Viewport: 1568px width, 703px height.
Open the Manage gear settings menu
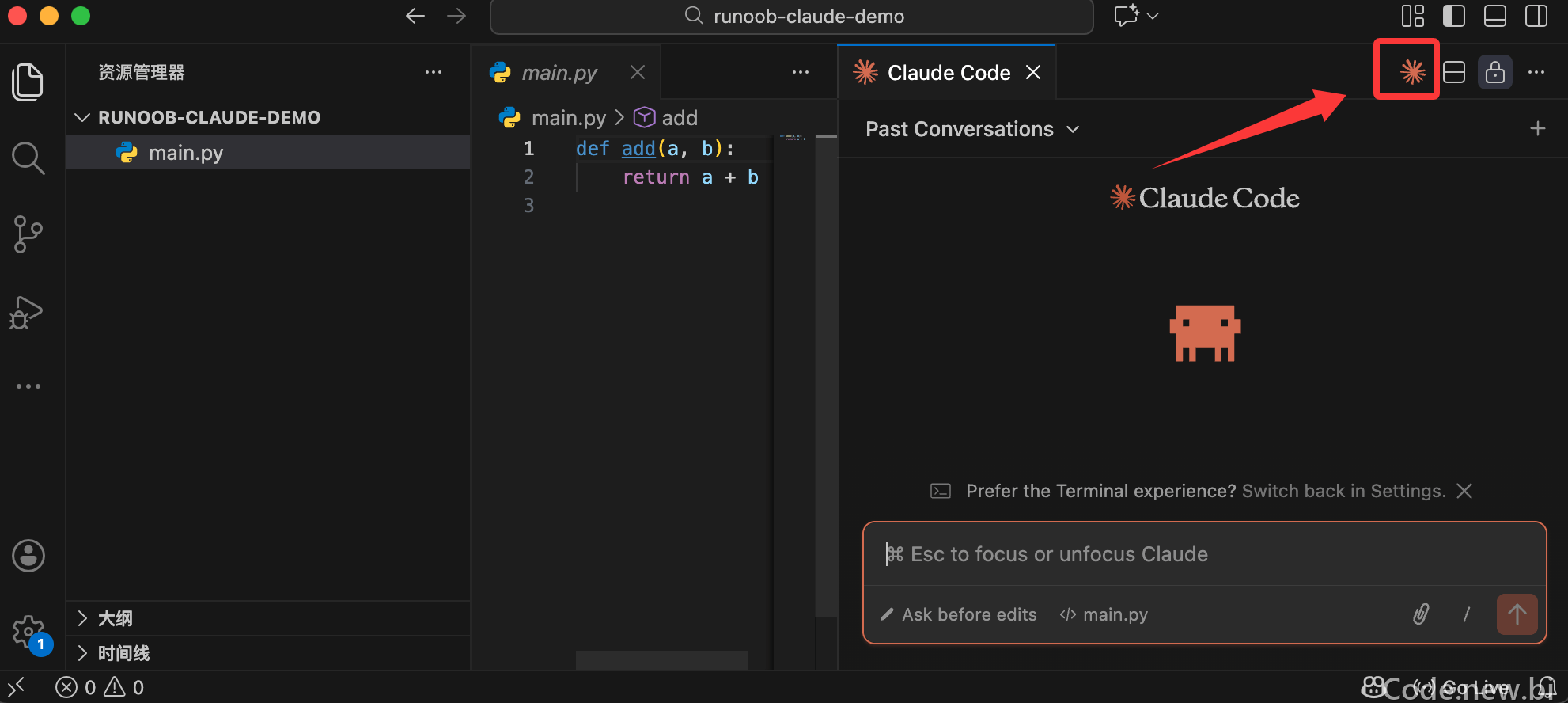tap(28, 632)
